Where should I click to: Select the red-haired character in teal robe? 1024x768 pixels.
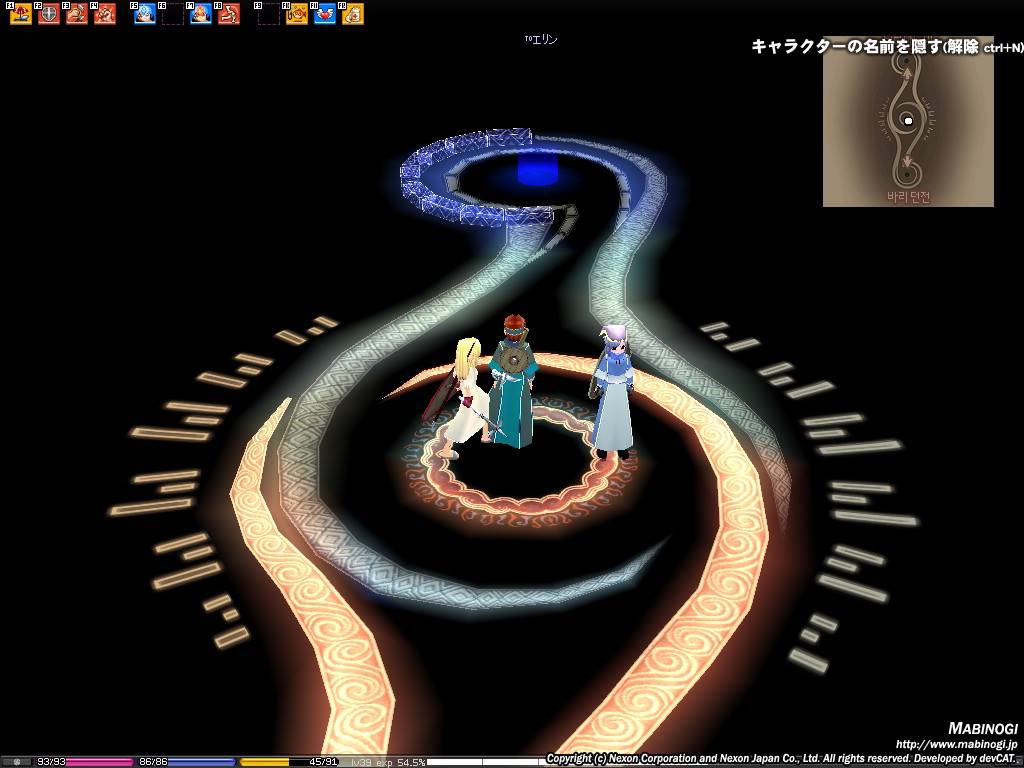click(x=514, y=381)
